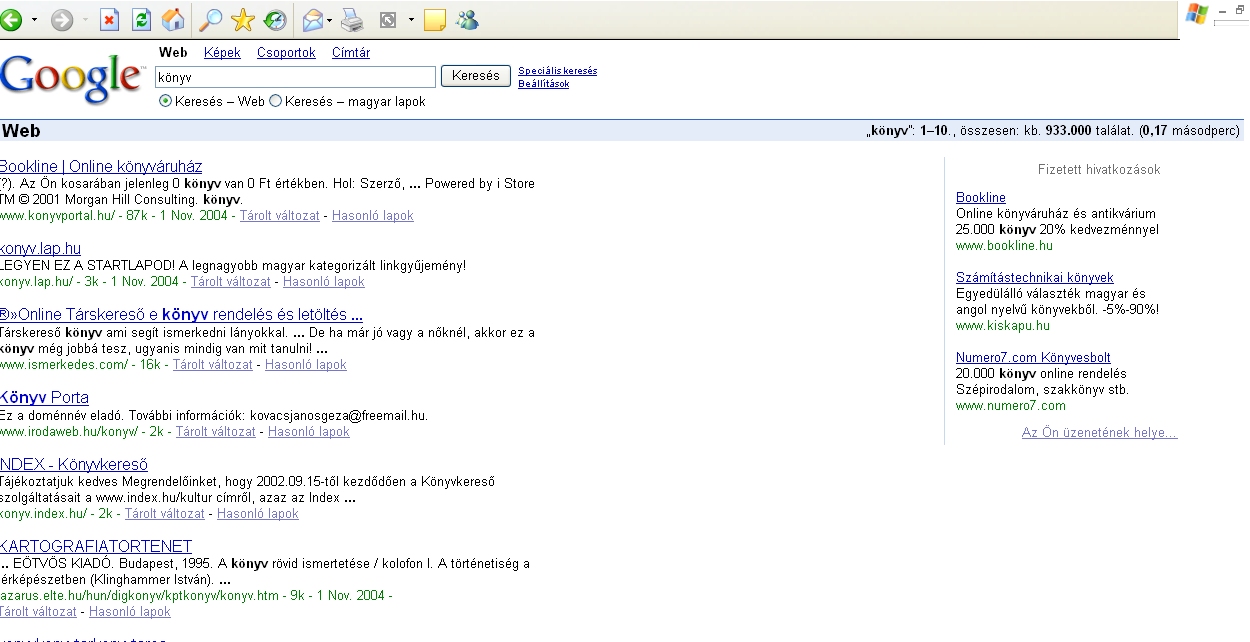Switch to the Képek tab

[x=222, y=53]
